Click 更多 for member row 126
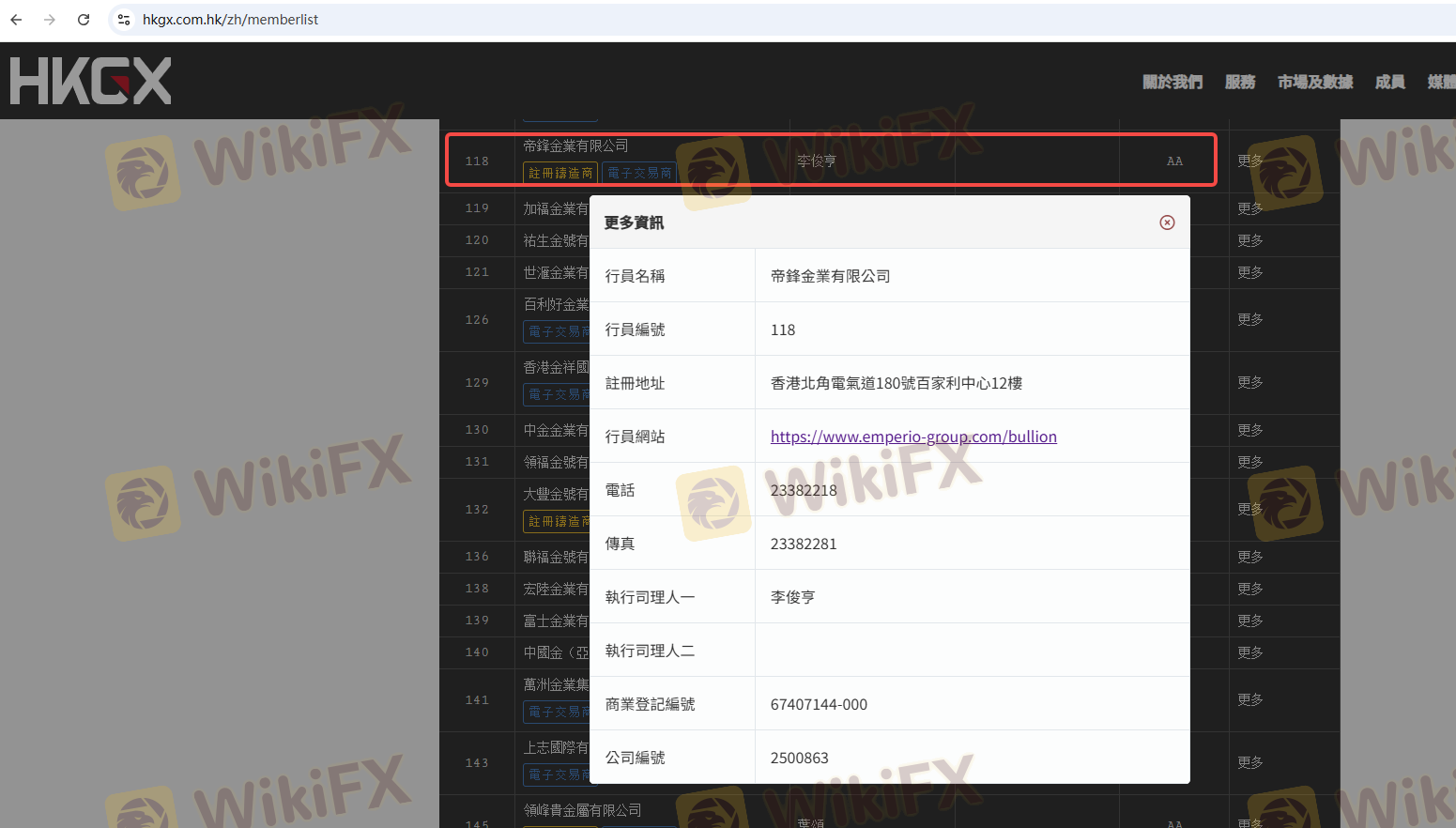The height and width of the screenshot is (828, 1456). tap(1249, 319)
